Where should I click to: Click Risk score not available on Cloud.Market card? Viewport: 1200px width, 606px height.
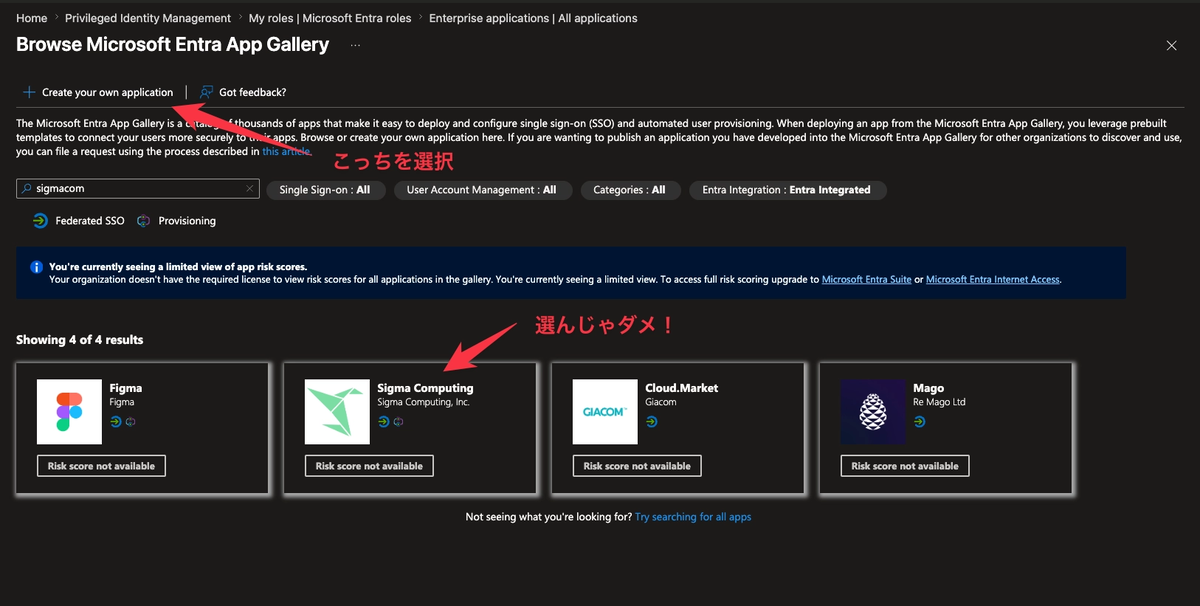point(637,466)
